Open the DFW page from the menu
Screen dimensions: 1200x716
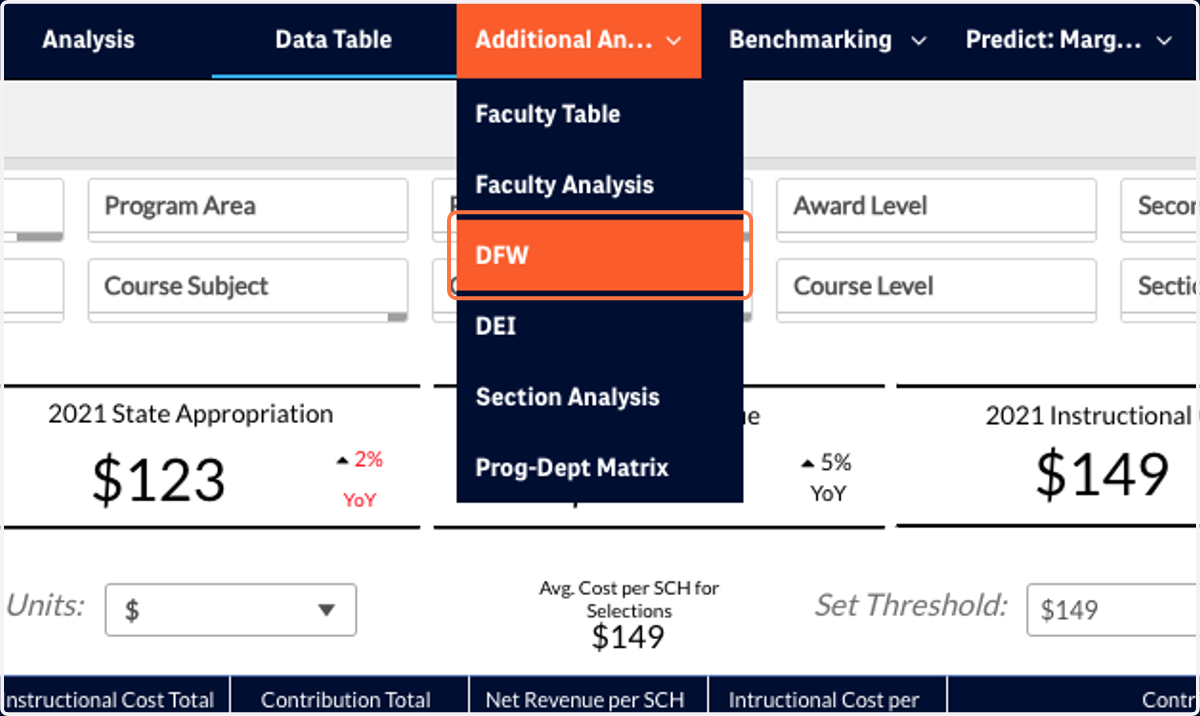pyautogui.click(x=600, y=256)
